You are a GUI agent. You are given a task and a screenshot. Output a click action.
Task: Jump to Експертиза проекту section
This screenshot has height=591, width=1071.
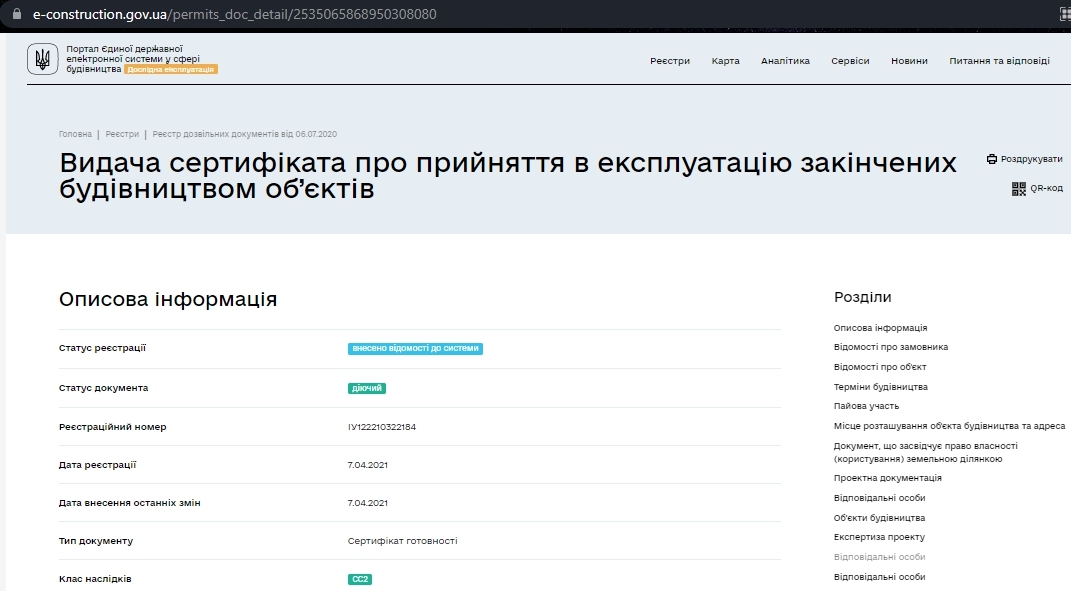tap(879, 537)
